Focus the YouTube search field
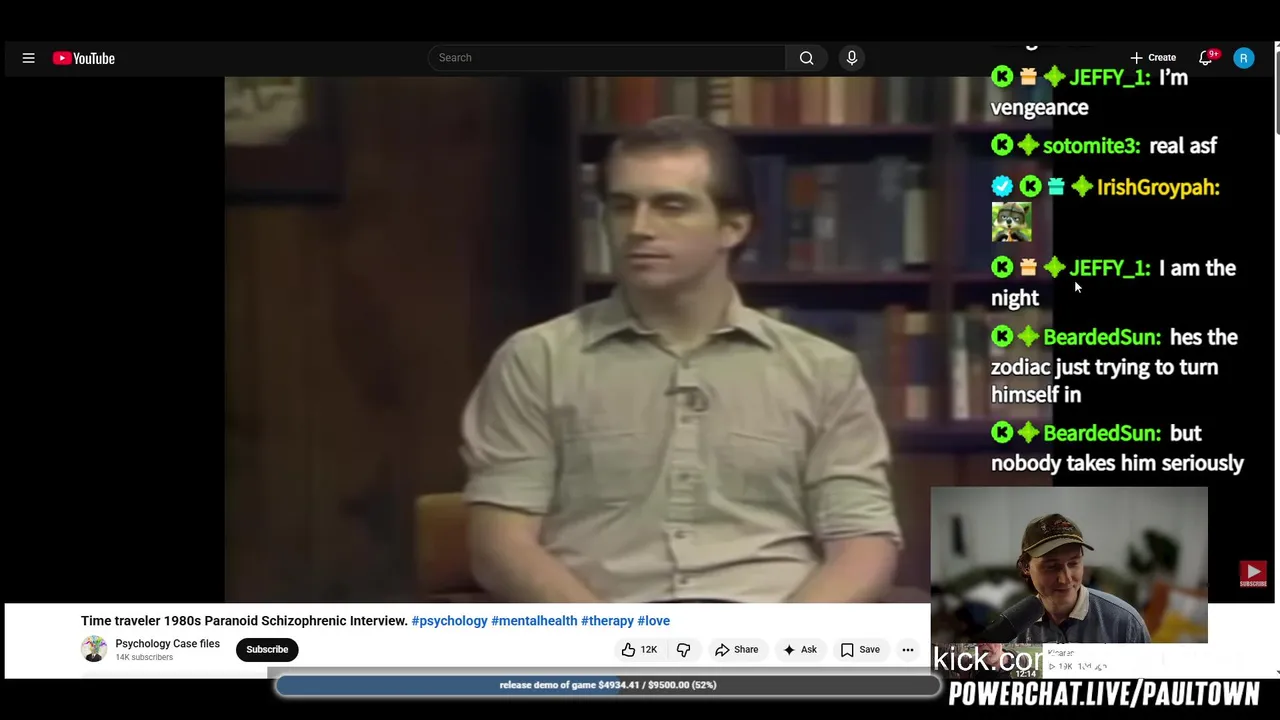Screen dimensions: 1280x720 point(607,58)
